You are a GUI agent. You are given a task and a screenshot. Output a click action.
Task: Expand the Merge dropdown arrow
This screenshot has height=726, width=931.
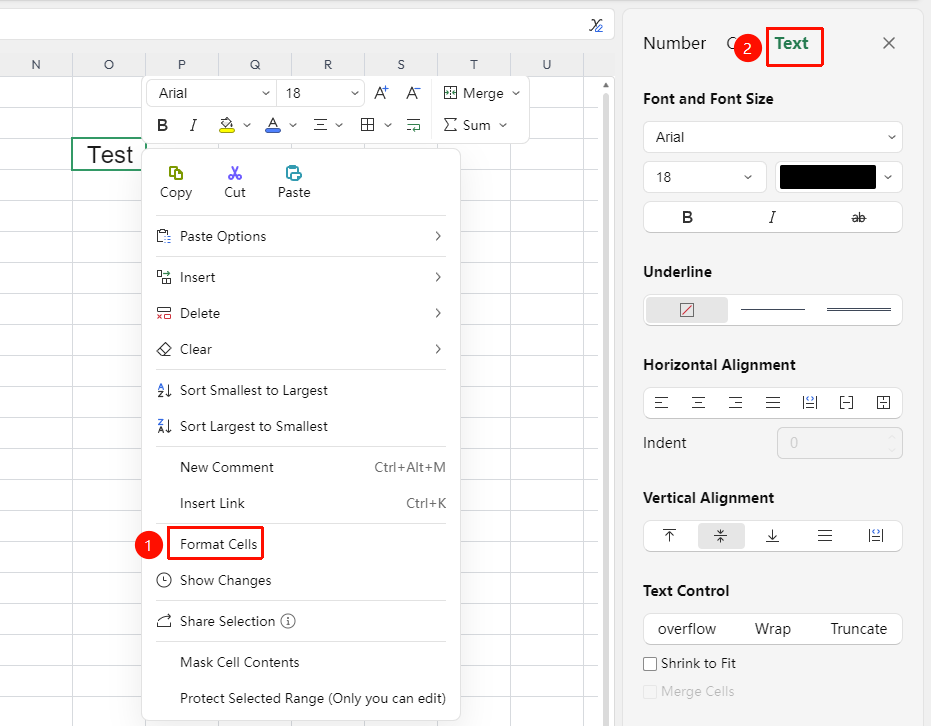516,93
